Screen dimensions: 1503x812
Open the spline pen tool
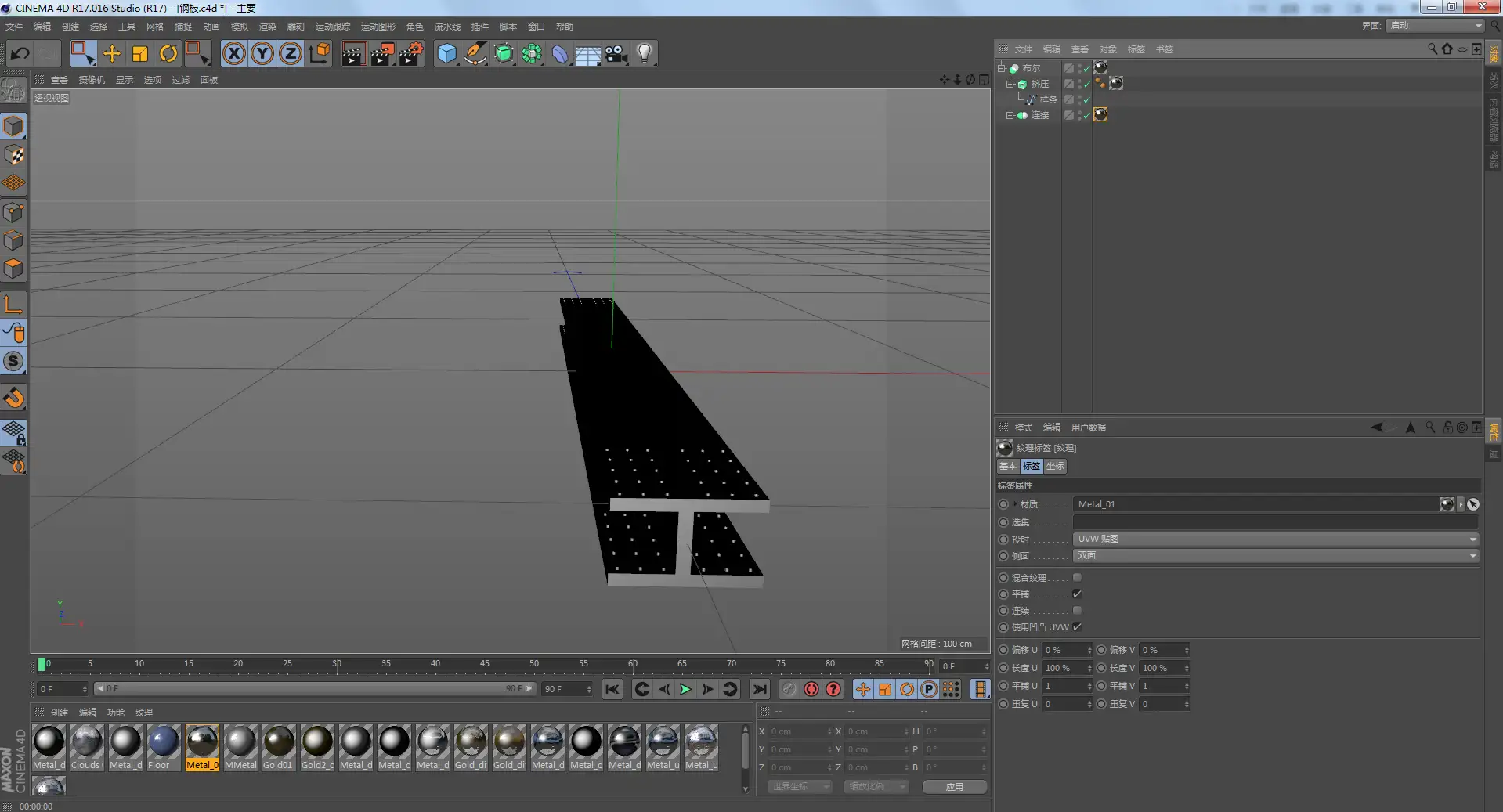475,53
